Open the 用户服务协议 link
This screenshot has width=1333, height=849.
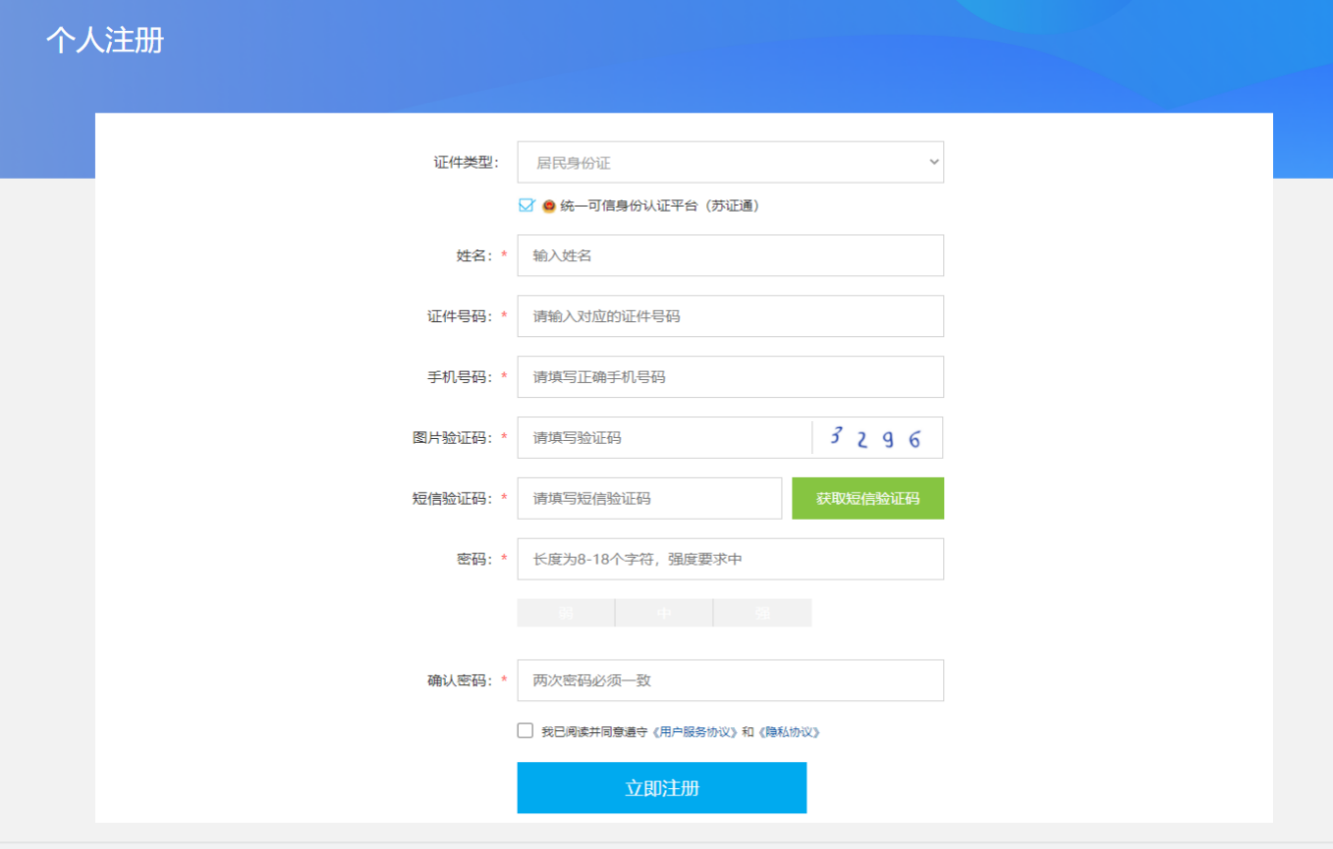[693, 731]
